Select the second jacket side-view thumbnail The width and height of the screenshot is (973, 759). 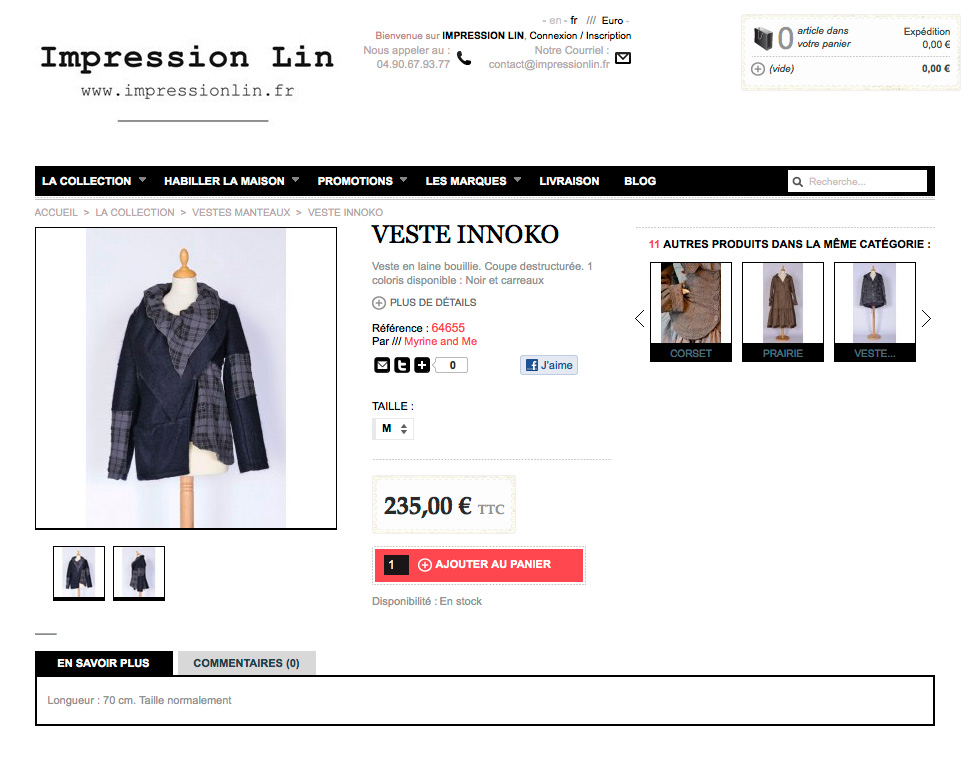click(139, 573)
